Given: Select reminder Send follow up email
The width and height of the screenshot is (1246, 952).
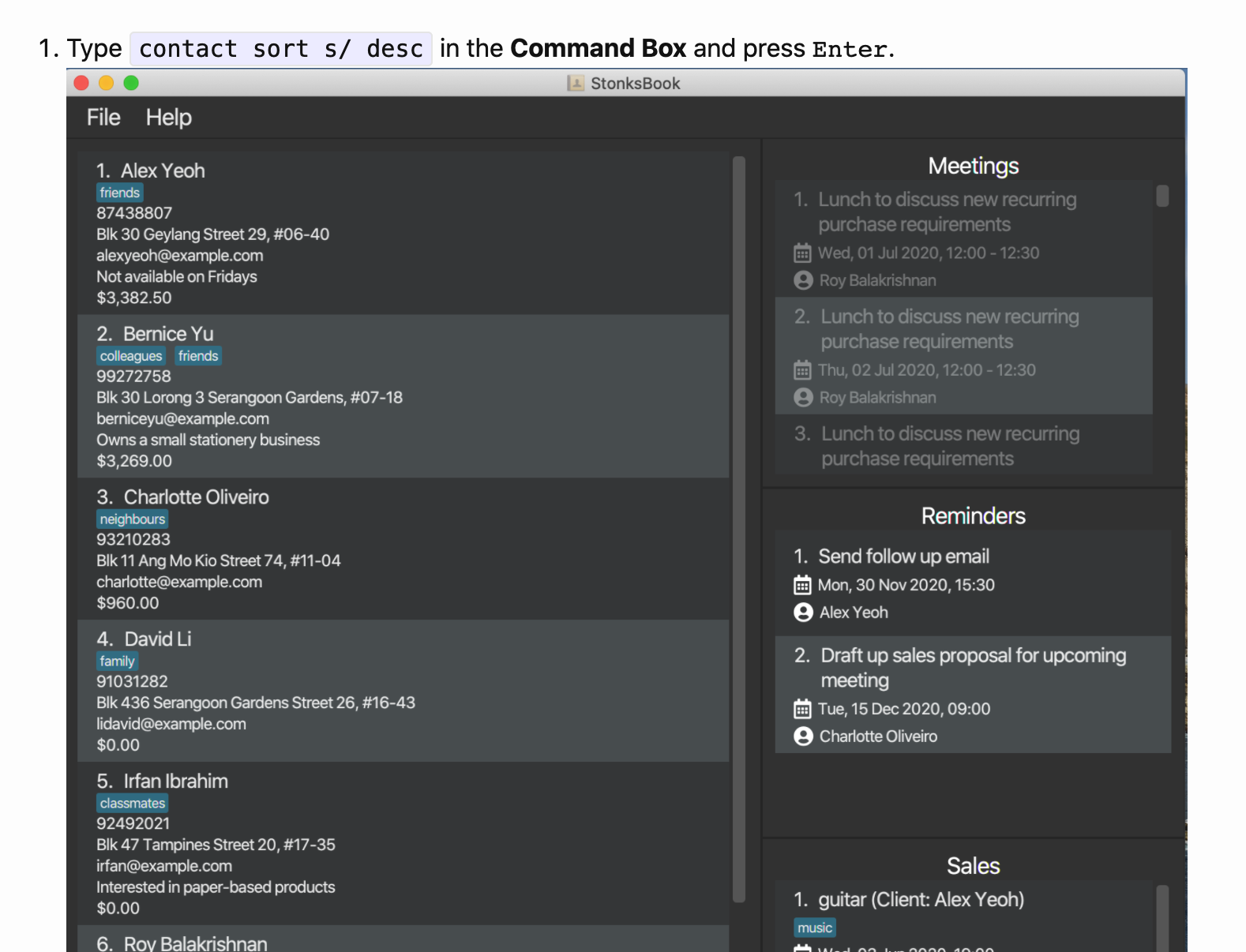Looking at the screenshot, I should pyautogui.click(x=973, y=583).
